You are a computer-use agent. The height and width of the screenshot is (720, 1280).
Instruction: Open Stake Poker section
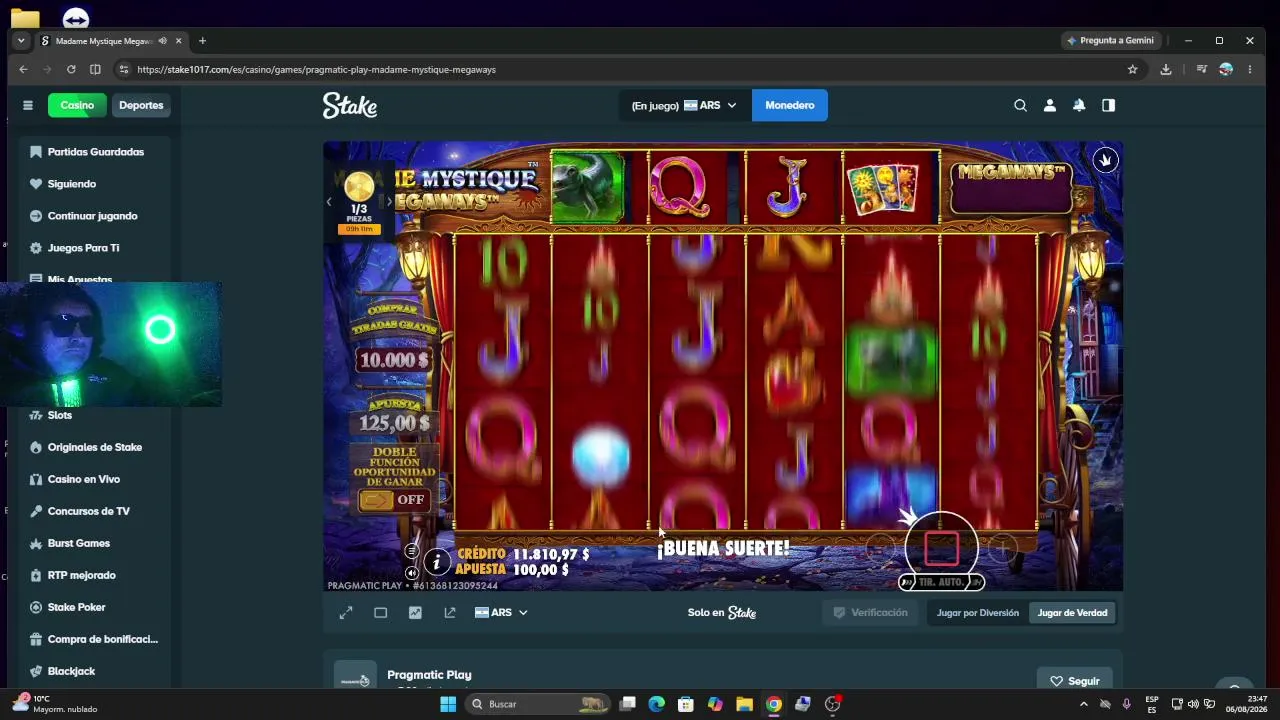tap(96, 607)
